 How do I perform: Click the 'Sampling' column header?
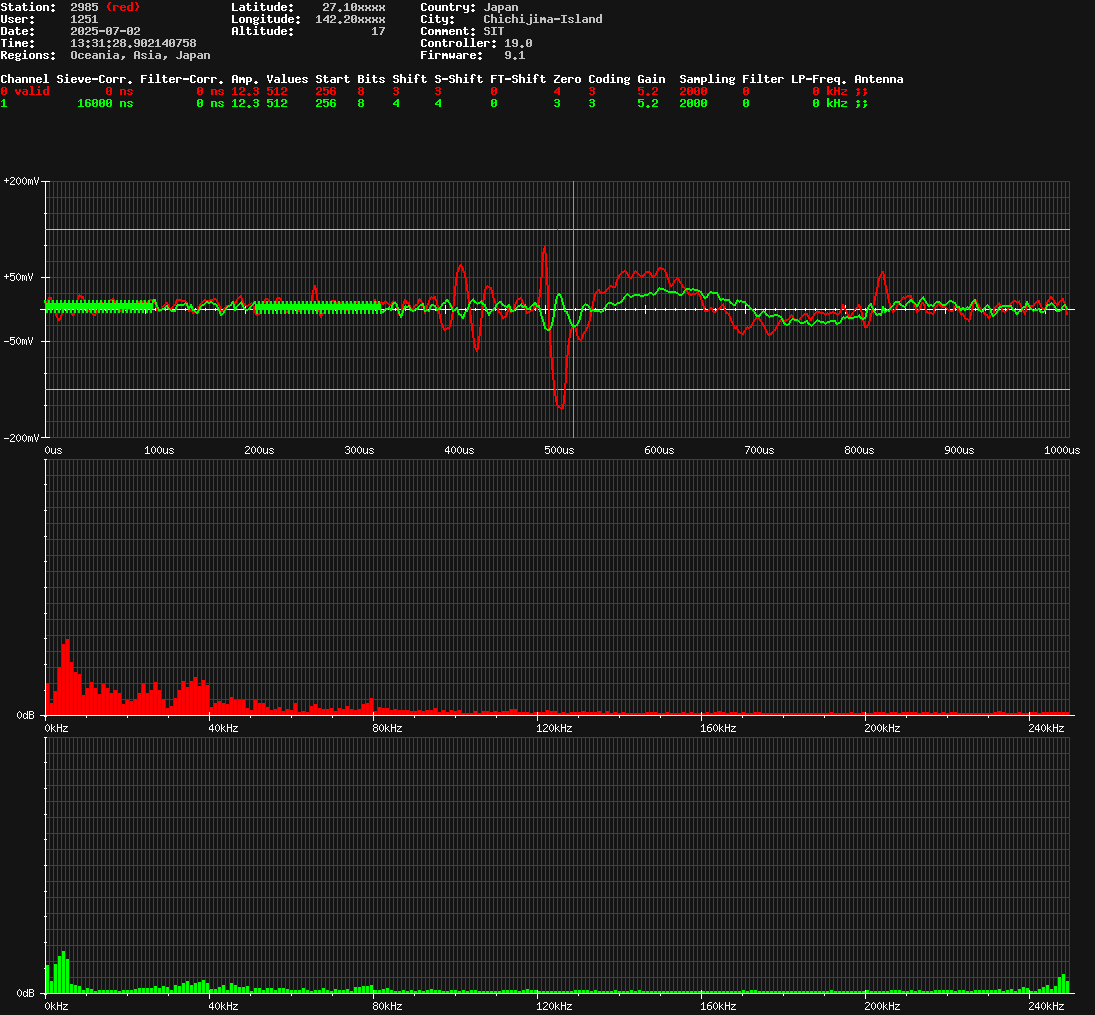coord(707,79)
